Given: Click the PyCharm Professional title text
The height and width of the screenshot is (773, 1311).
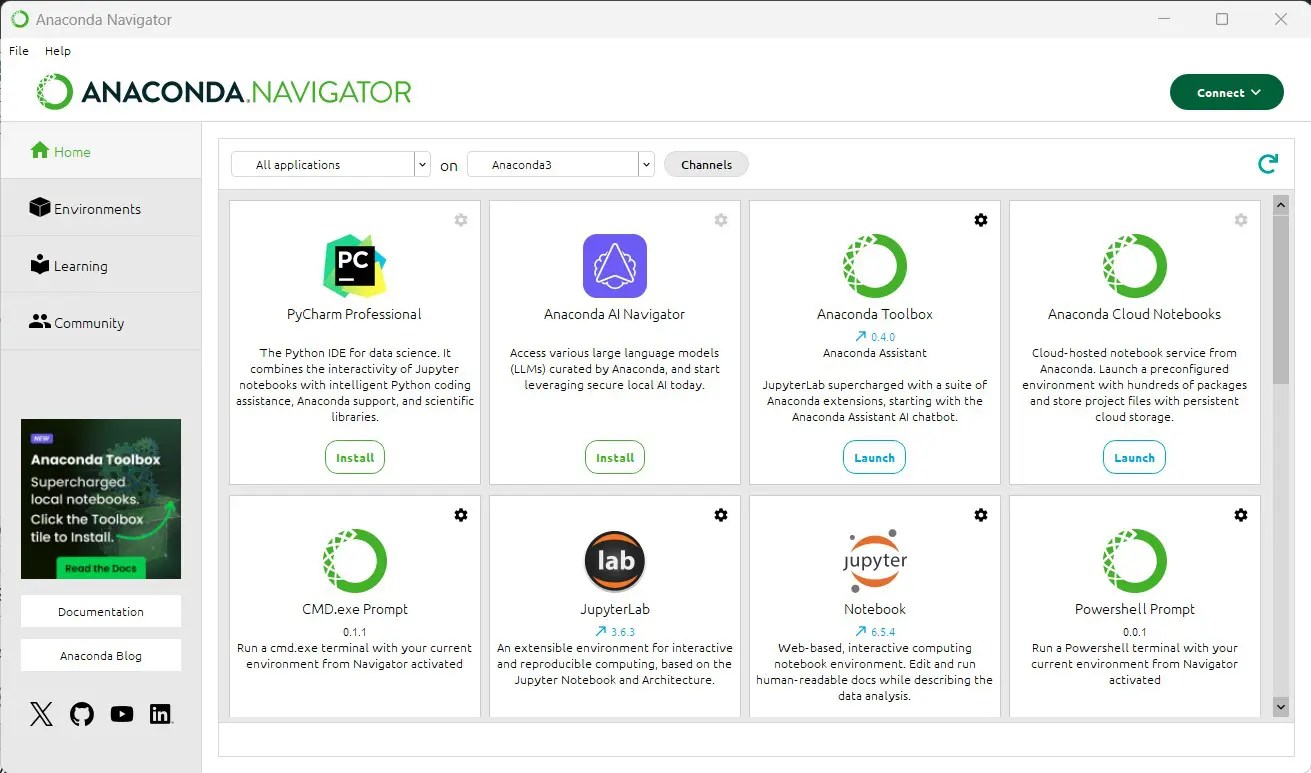Looking at the screenshot, I should point(354,314).
